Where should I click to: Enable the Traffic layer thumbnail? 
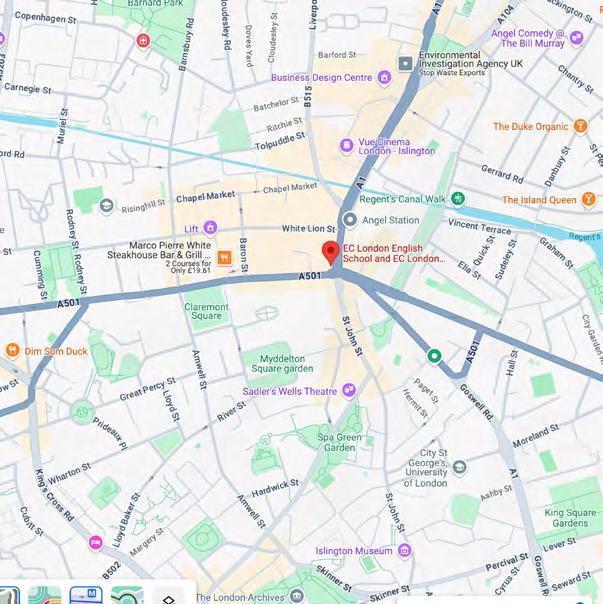point(45,596)
